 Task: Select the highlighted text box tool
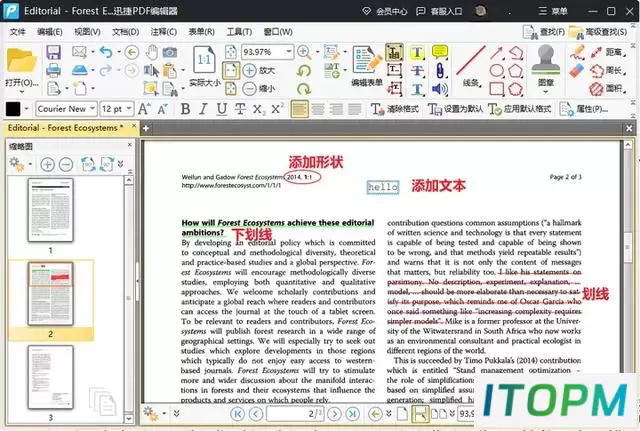click(394, 52)
